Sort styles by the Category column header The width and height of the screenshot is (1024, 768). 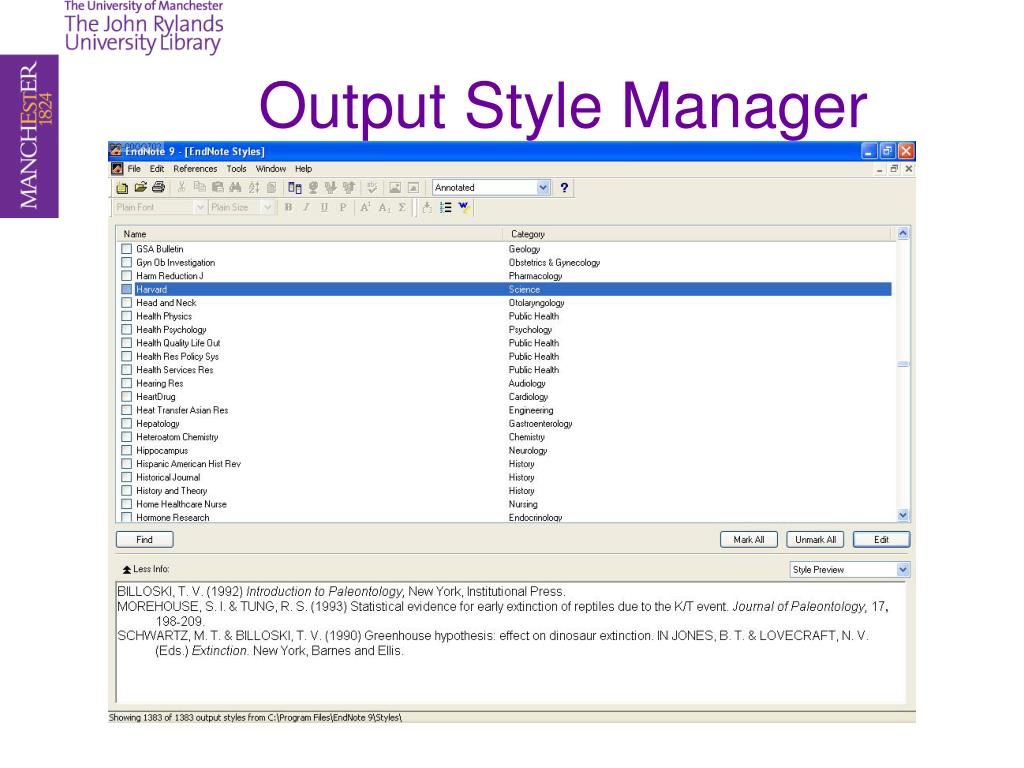point(697,234)
